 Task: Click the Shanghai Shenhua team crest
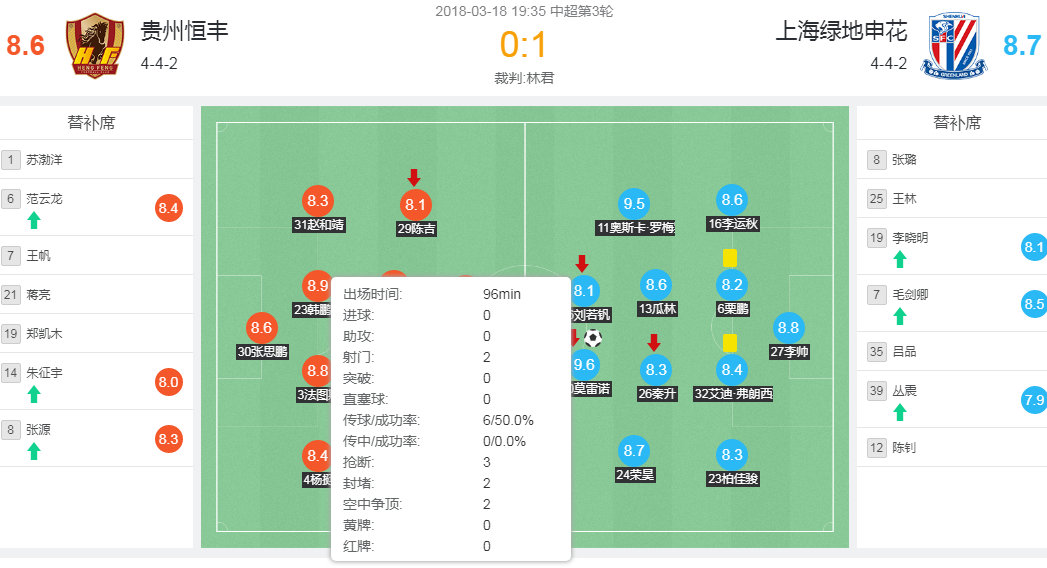pyautogui.click(x=954, y=46)
